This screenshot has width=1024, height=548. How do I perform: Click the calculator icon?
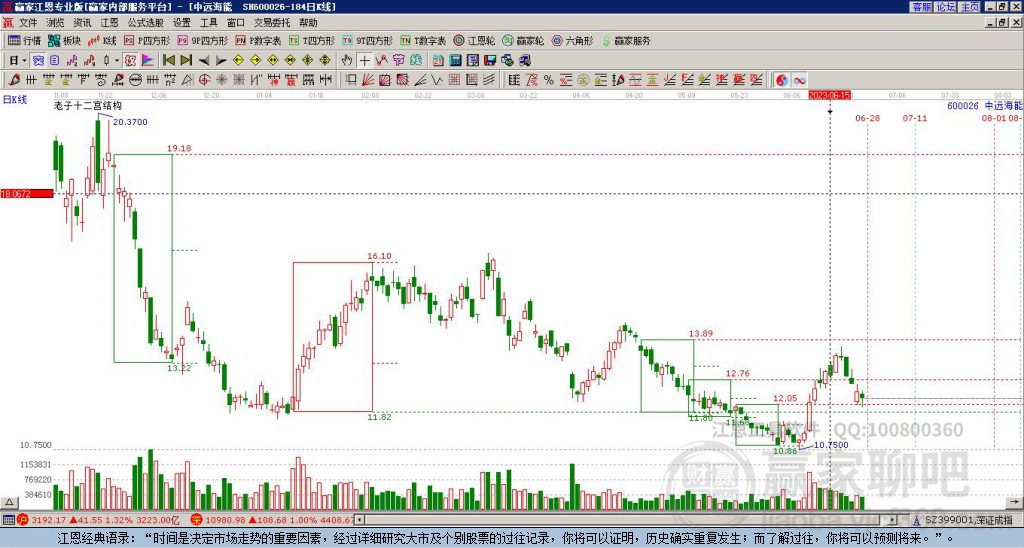click(x=455, y=60)
